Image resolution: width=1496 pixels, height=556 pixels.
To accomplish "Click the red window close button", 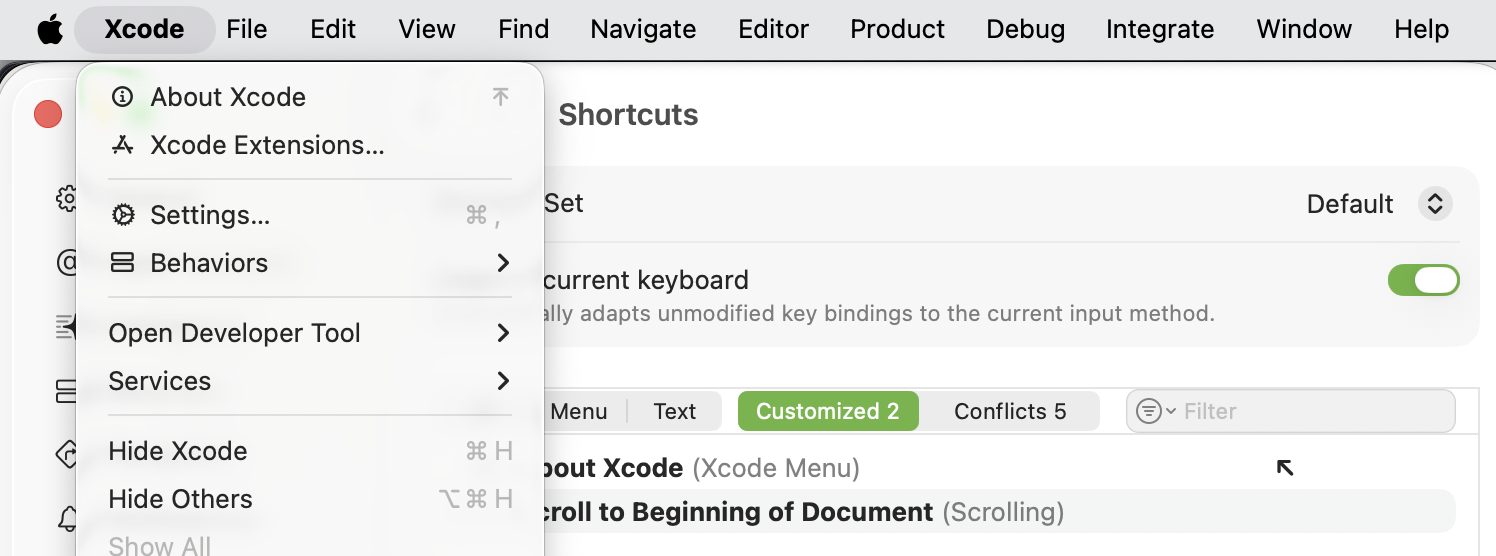I will click(x=48, y=114).
